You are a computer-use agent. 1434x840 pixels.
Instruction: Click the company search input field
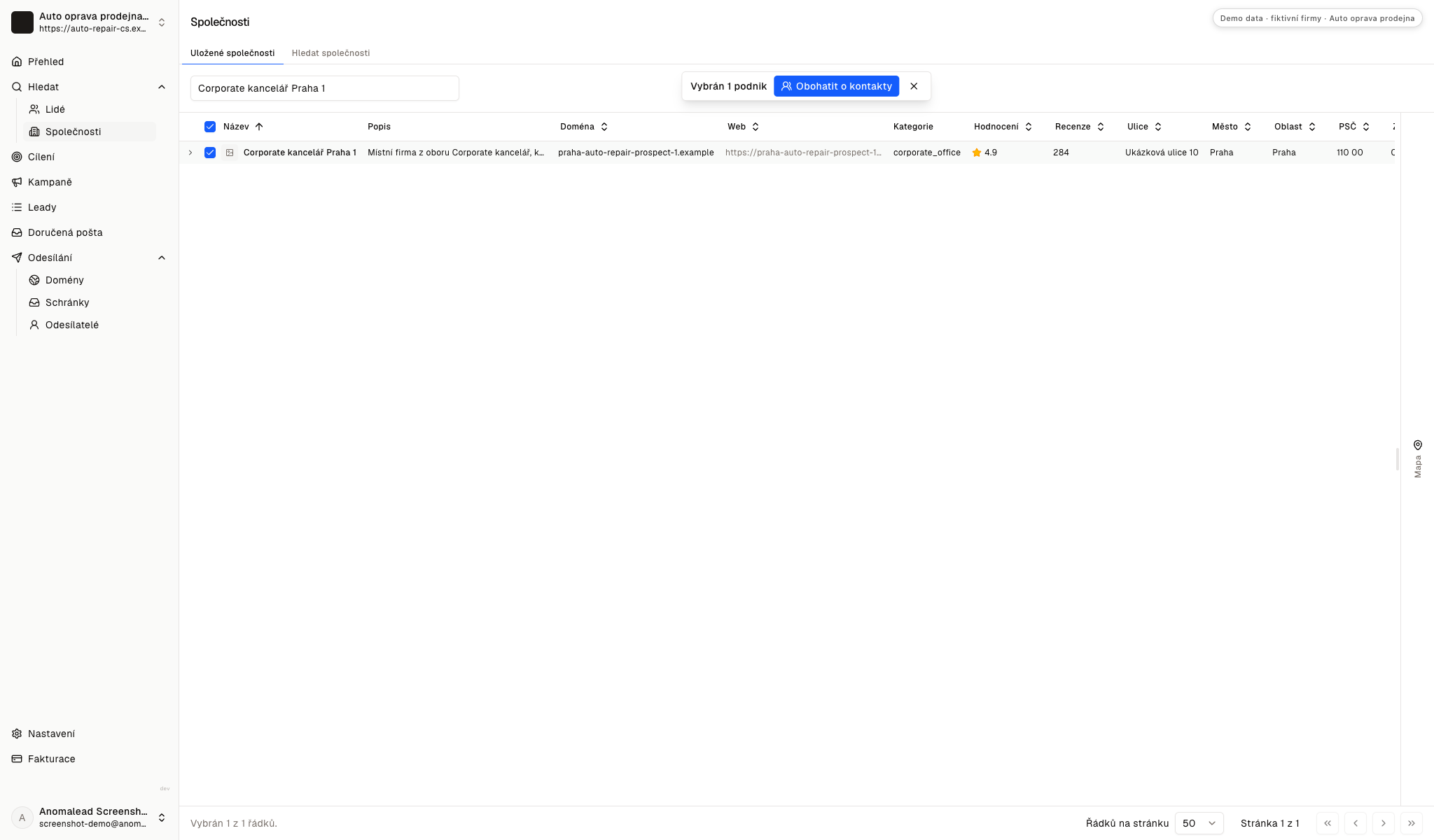coord(325,88)
